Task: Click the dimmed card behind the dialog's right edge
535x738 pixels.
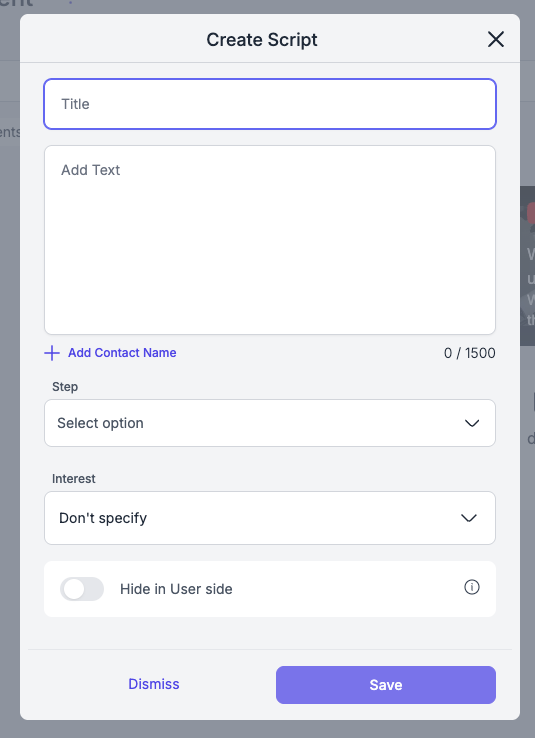Action: tap(527, 266)
